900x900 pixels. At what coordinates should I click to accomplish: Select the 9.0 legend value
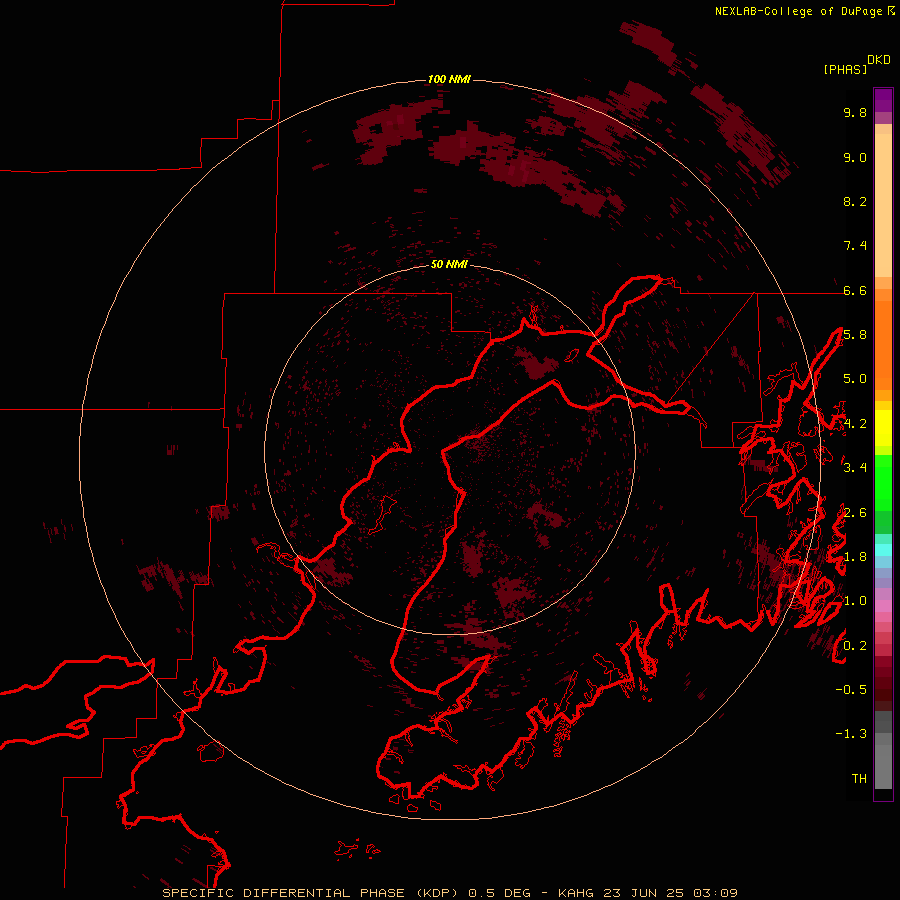click(x=855, y=157)
